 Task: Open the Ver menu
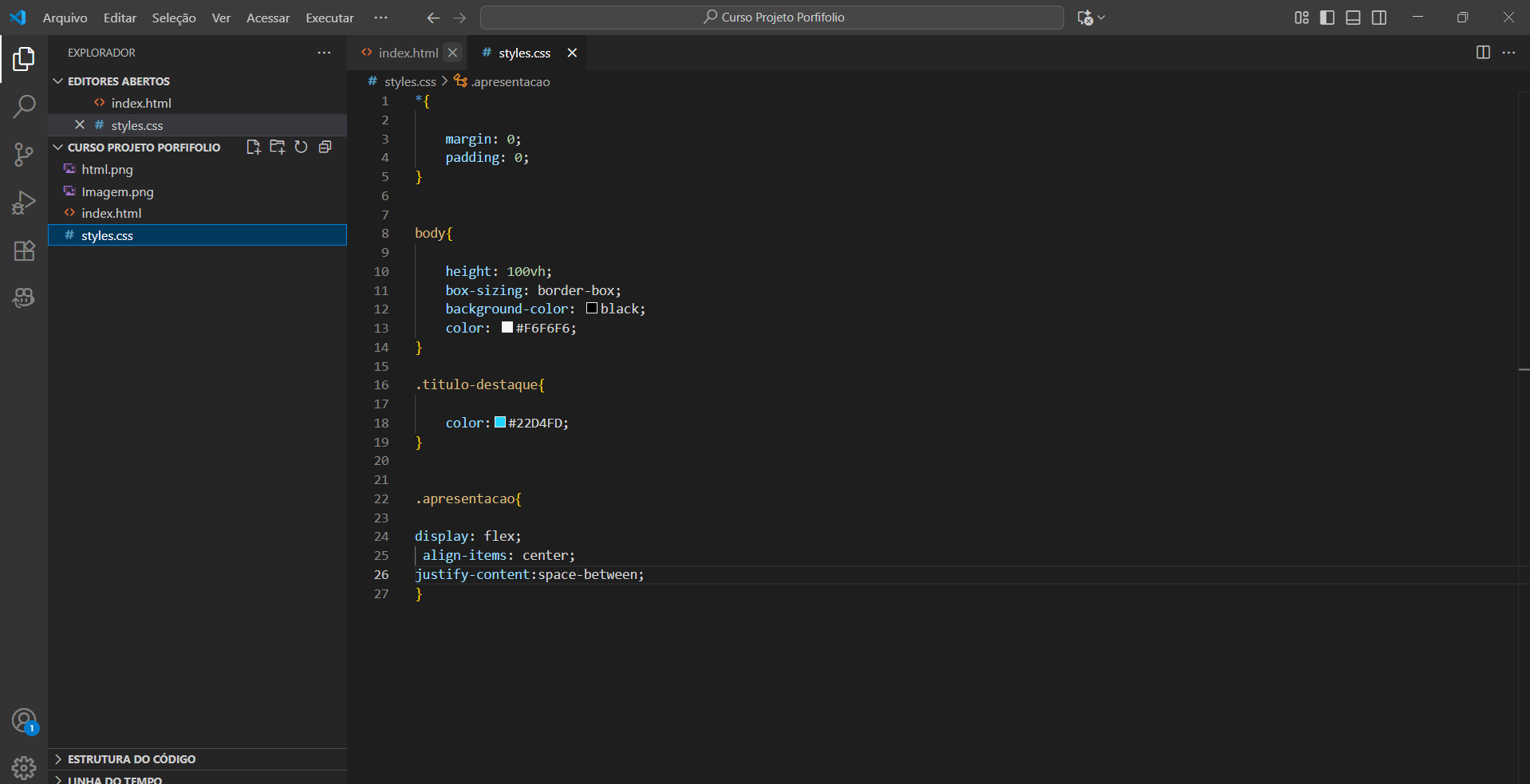221,18
